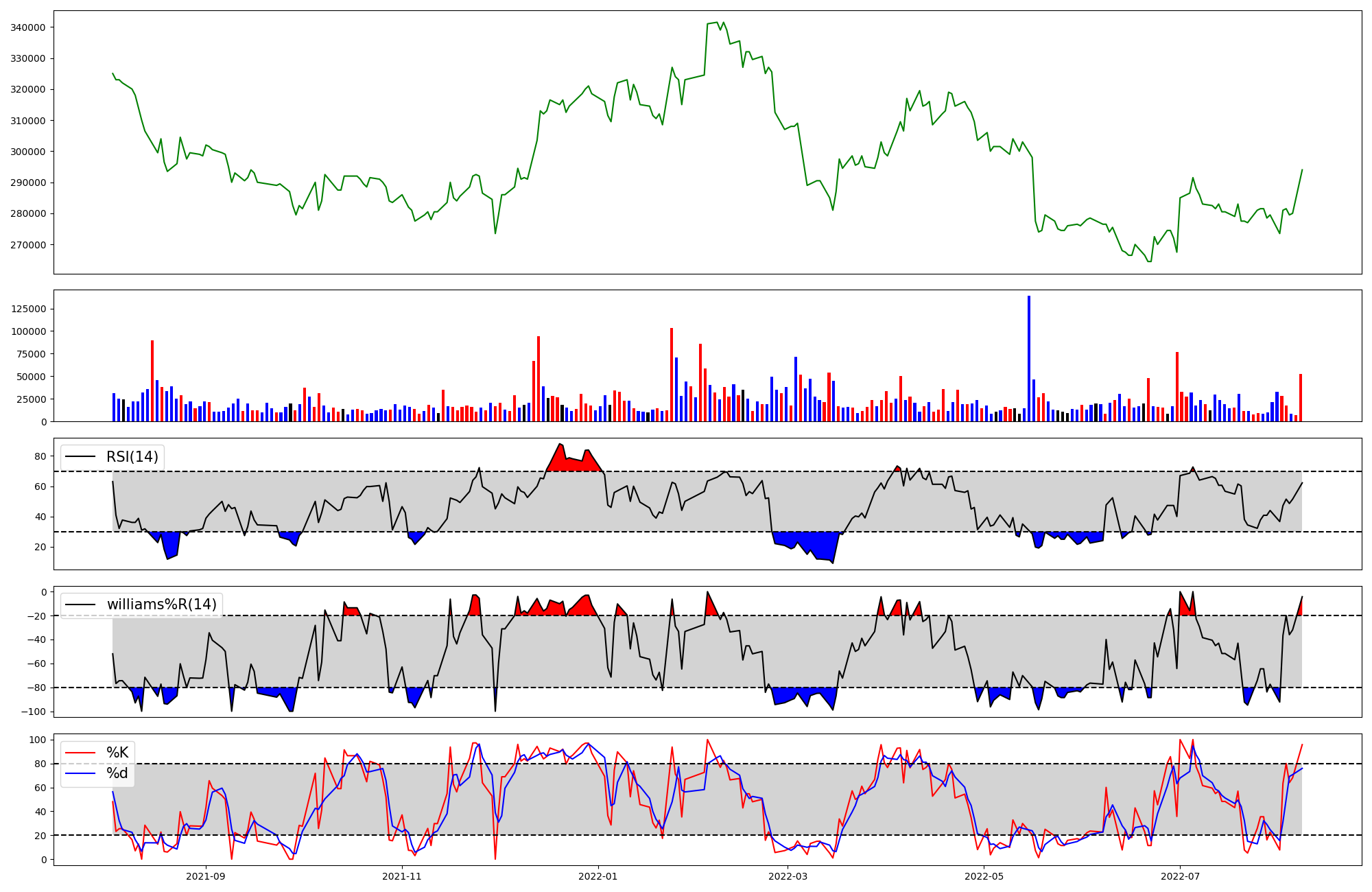Select the %d legend entry
Screen dimensions: 1372x892
pos(117,773)
